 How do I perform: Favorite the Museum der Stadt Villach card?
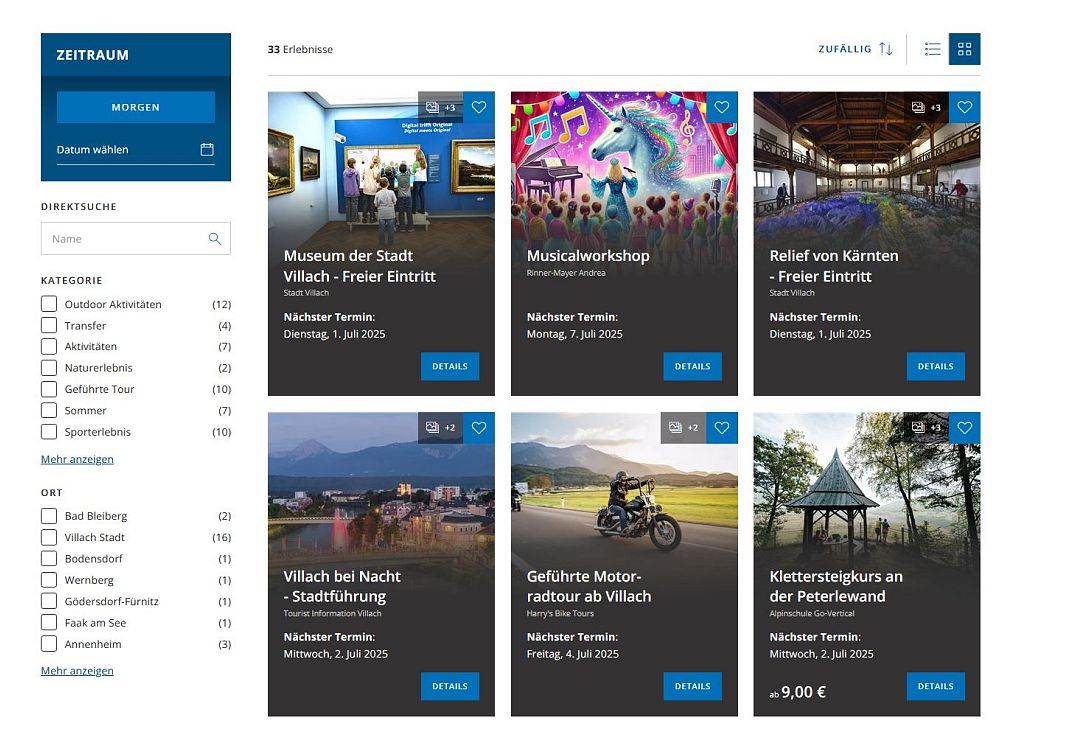[x=479, y=108]
